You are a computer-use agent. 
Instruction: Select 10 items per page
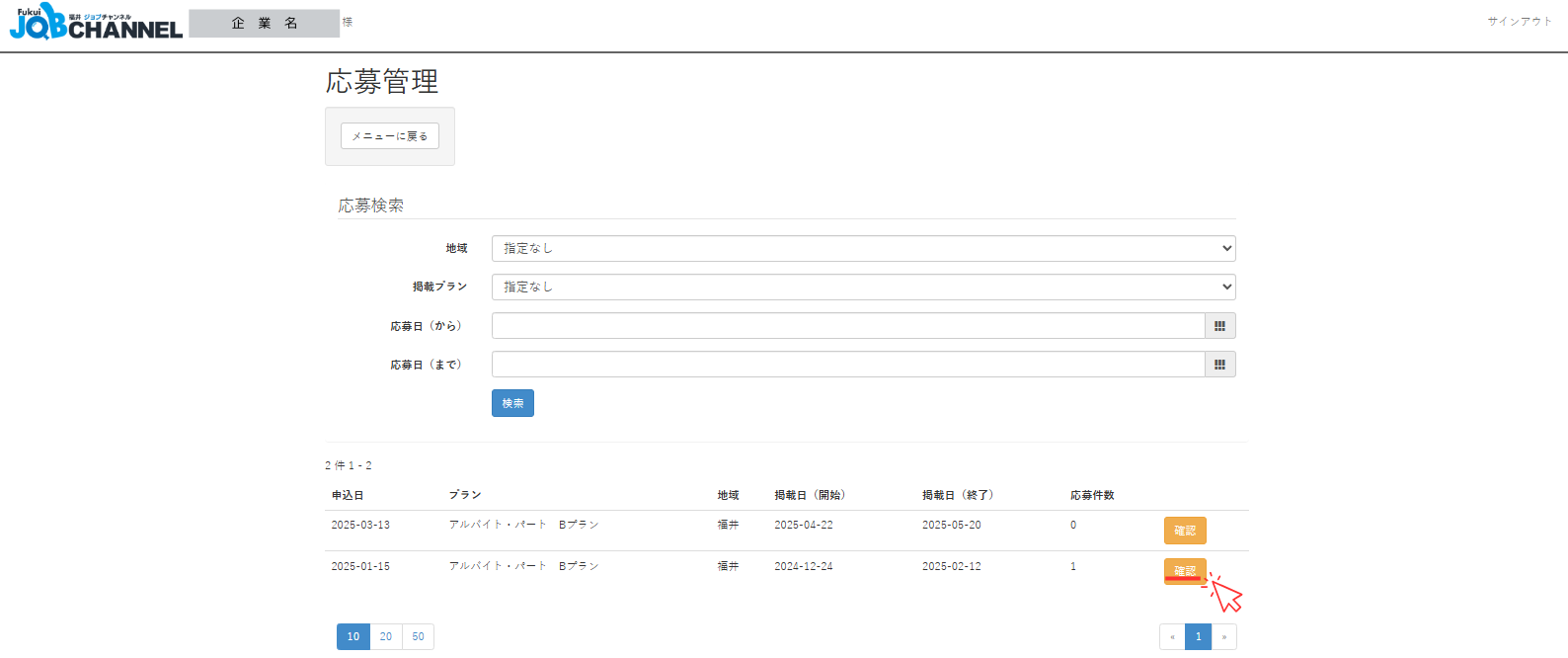coord(353,636)
